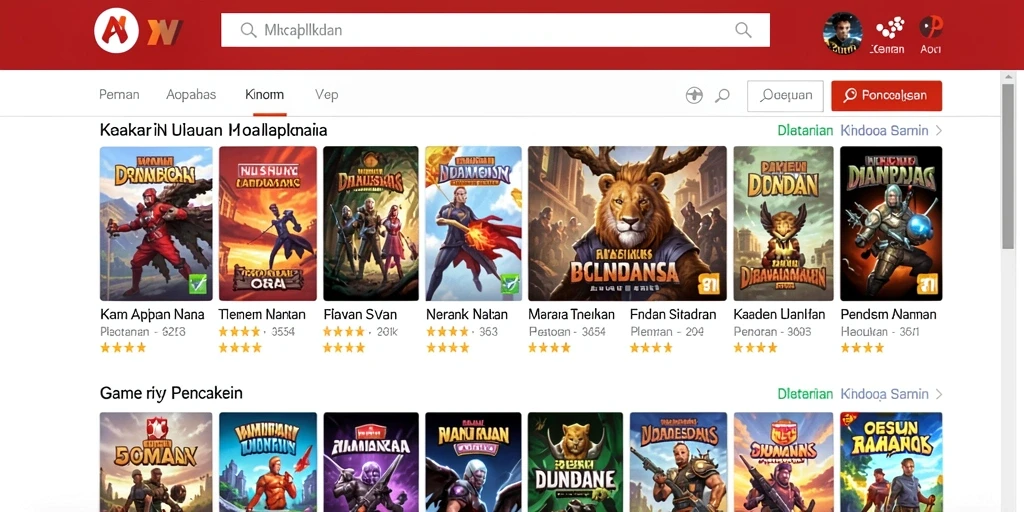Open the Flavan SVan game cover
Image resolution: width=1024 pixels, height=512 pixels.
371,223
